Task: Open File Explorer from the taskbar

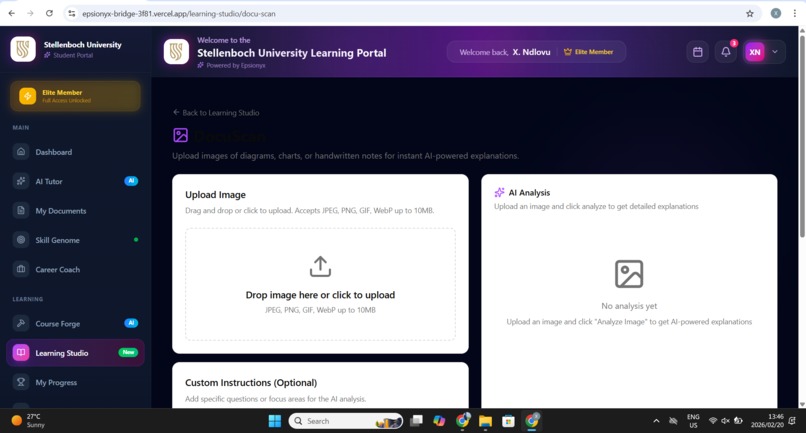Action: click(x=485, y=421)
